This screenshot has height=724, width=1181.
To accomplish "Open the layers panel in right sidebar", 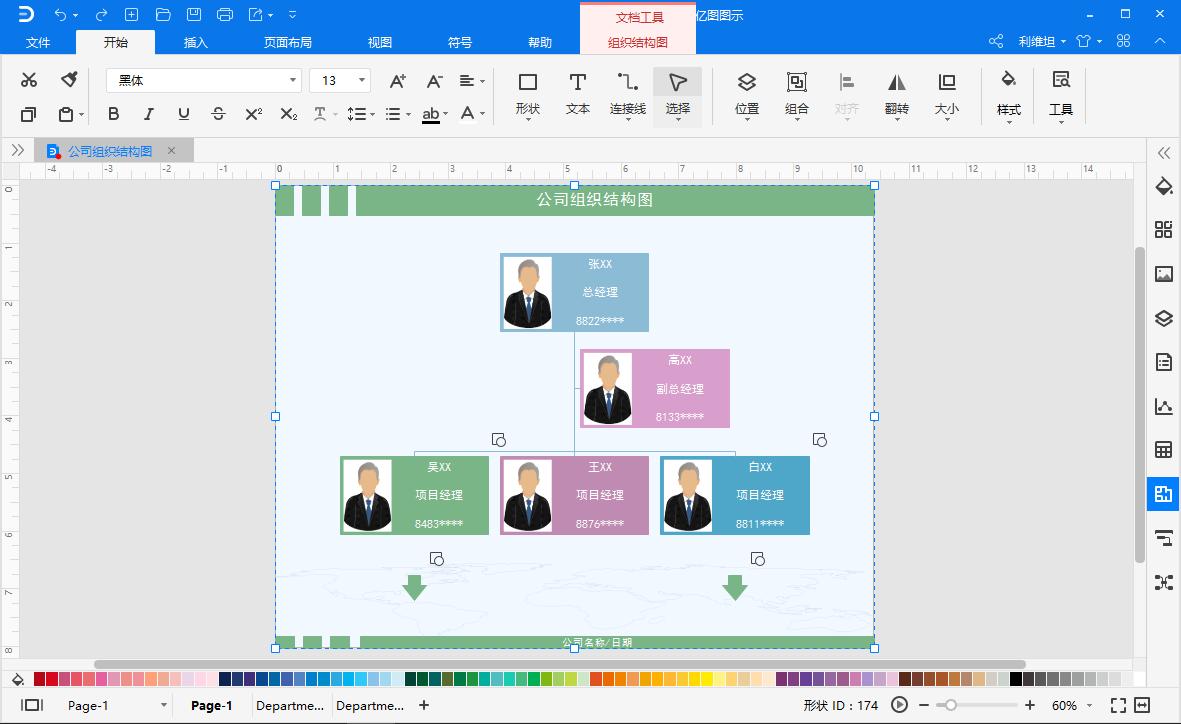I will [x=1164, y=318].
